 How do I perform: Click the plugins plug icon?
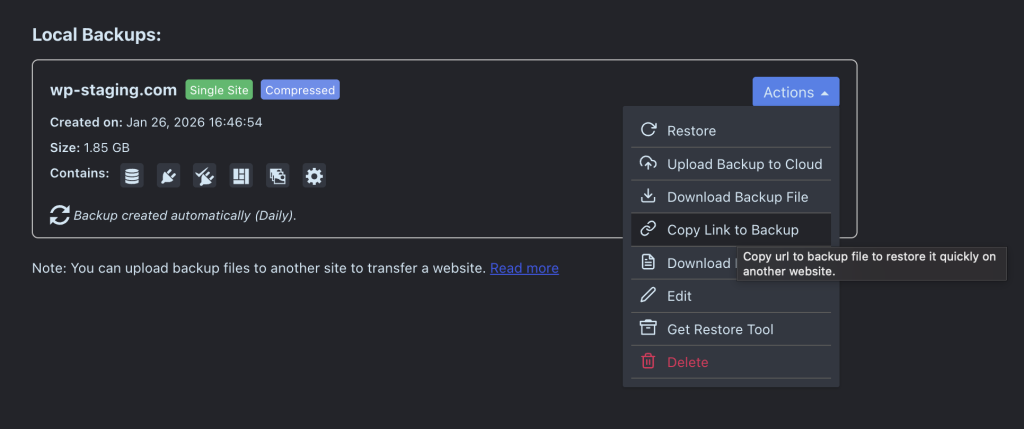tap(168, 177)
